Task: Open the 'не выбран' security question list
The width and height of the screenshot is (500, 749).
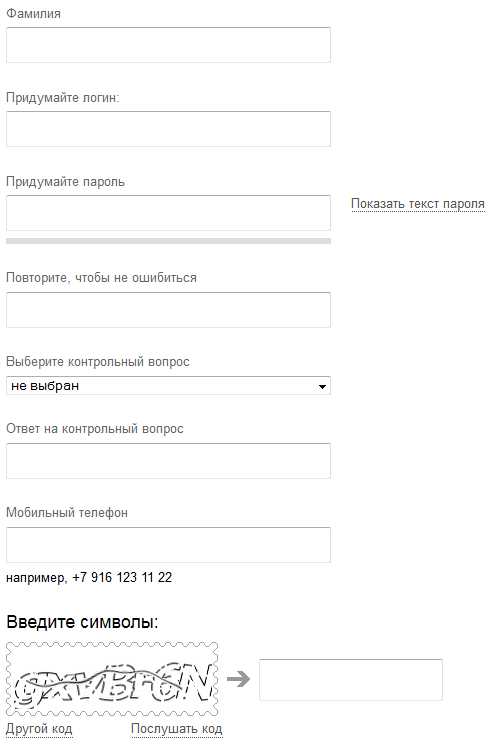Action: 168,386
